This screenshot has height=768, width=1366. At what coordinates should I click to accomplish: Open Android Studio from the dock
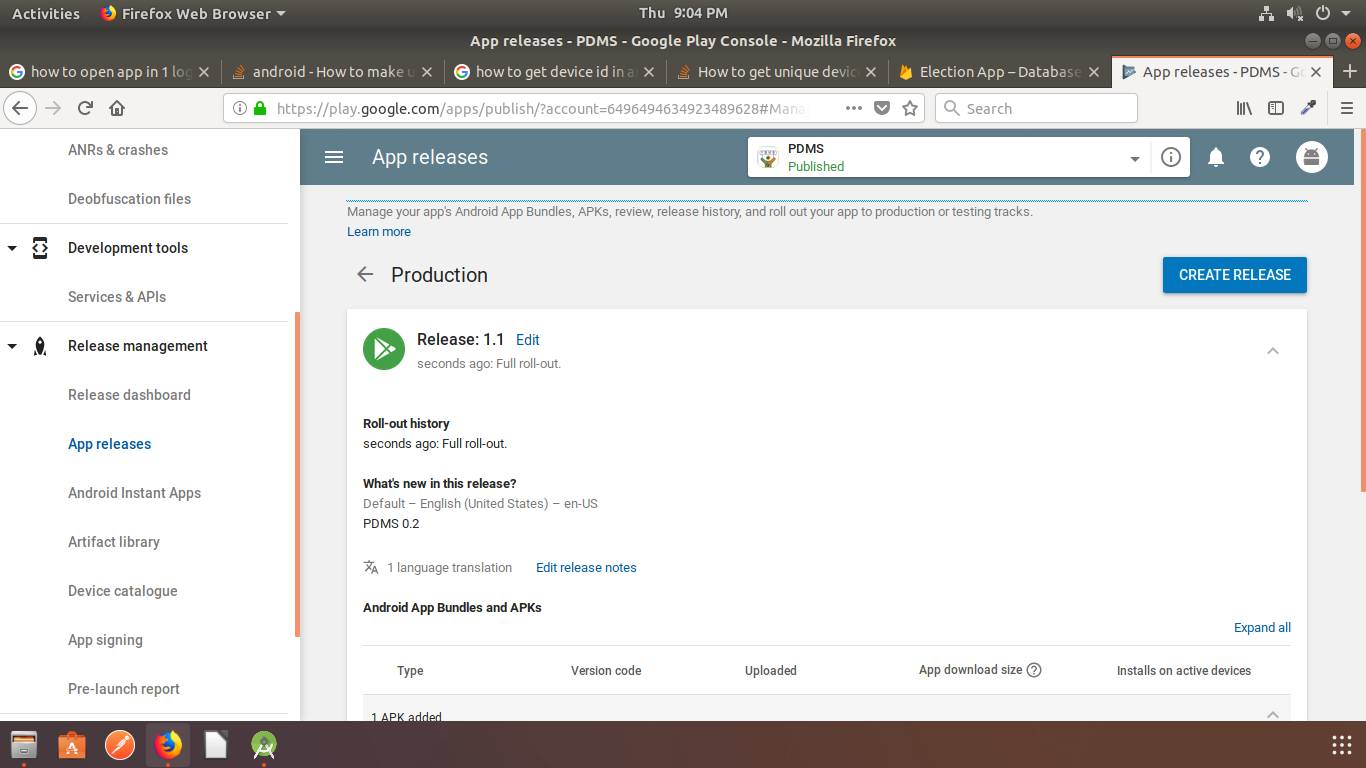[264, 745]
